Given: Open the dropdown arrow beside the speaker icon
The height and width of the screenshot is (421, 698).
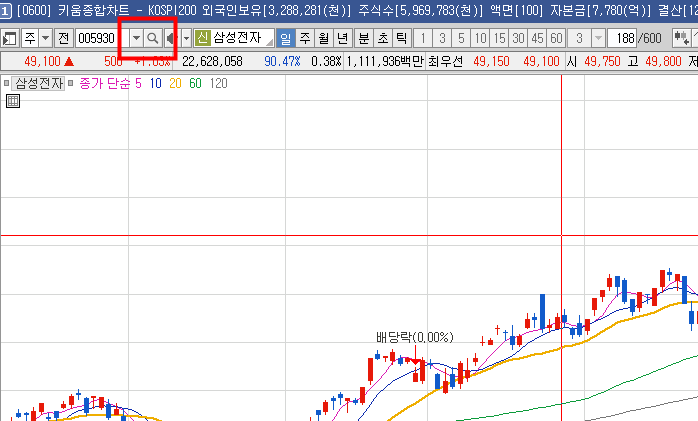Looking at the screenshot, I should pyautogui.click(x=187, y=39).
